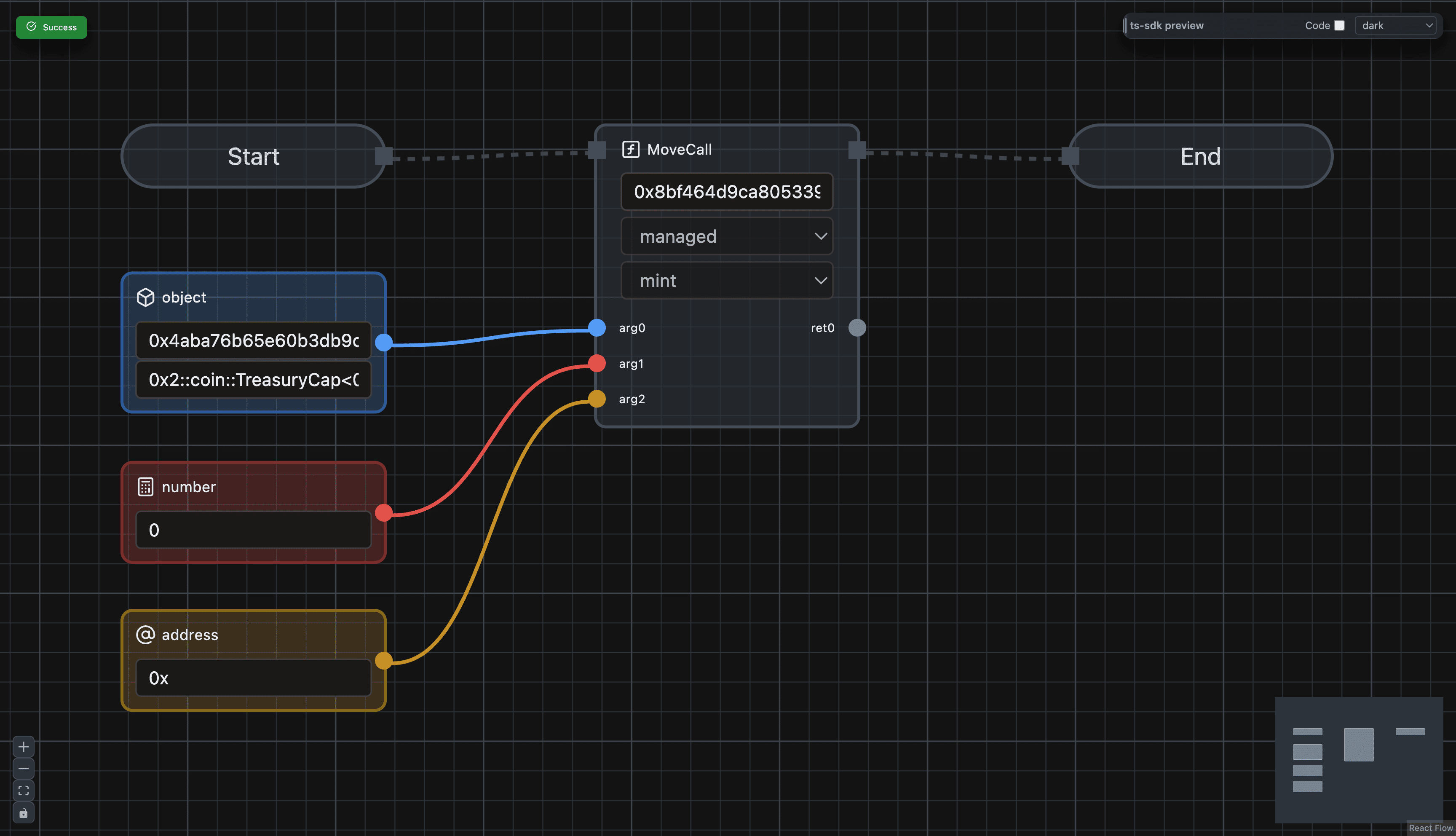
Task: Expand the managed module dropdown
Action: [727, 236]
